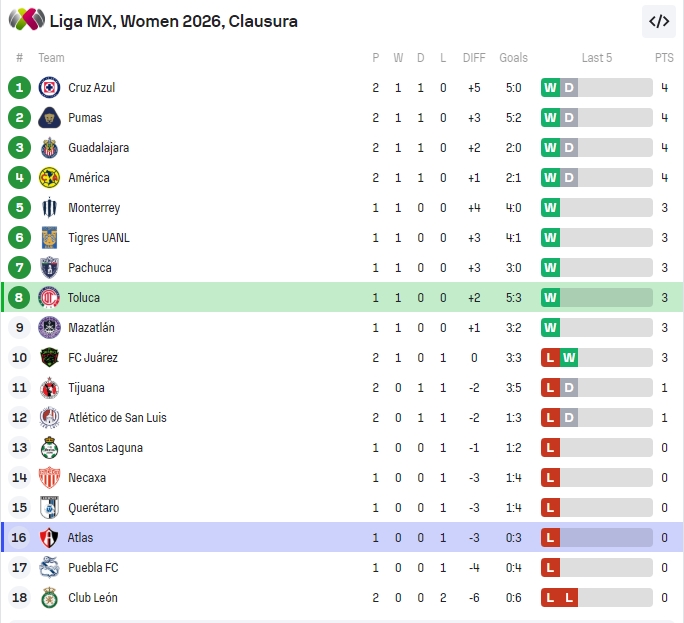
Task: Click FC Juárez's green W result badge
Action: [569, 358]
